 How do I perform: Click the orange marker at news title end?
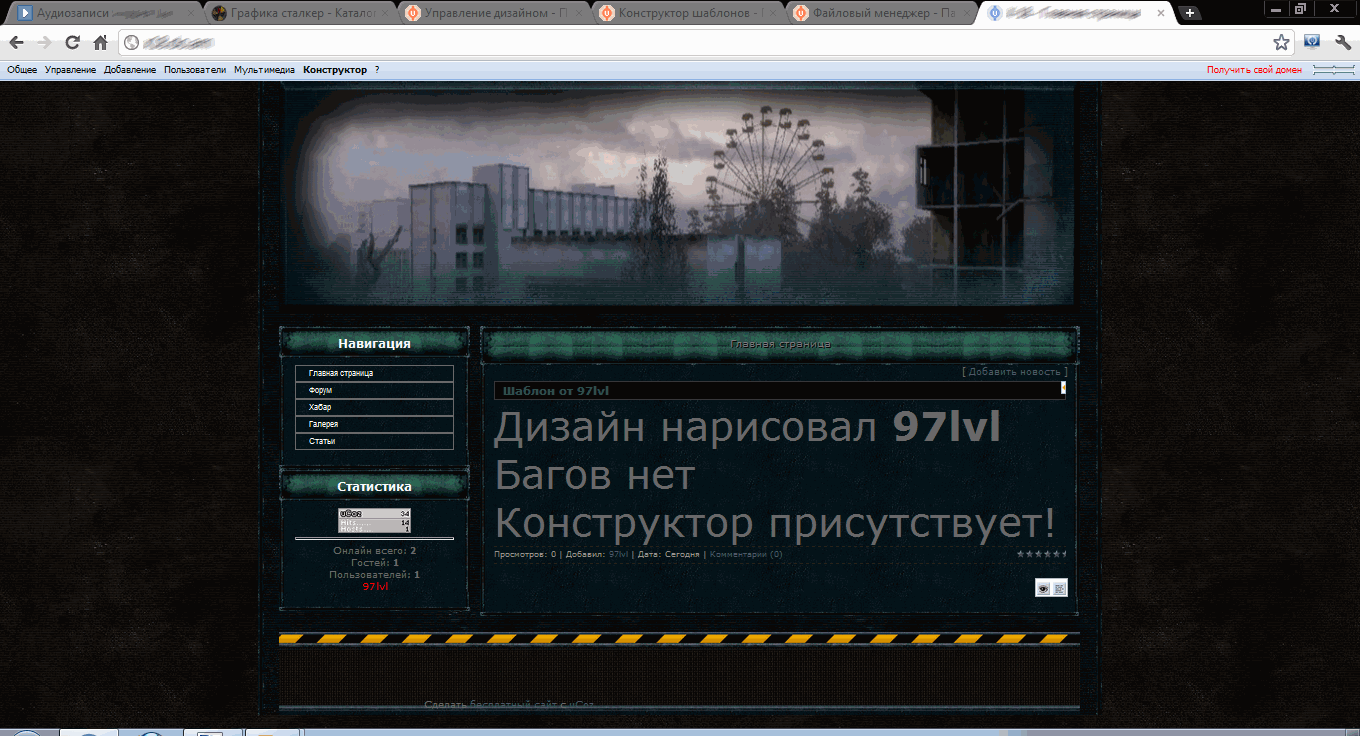pos(1063,388)
